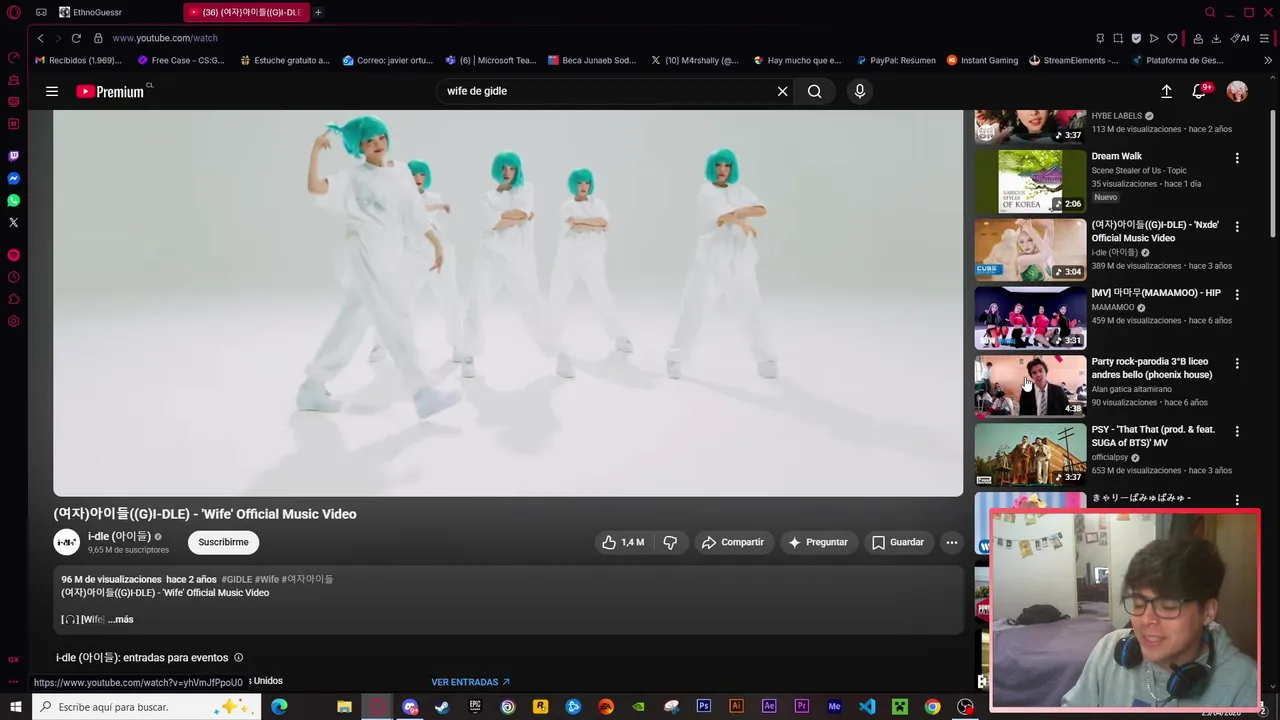This screenshot has height=720, width=1280.
Task: Open Instant Gaming bookmark
Action: (x=982, y=60)
